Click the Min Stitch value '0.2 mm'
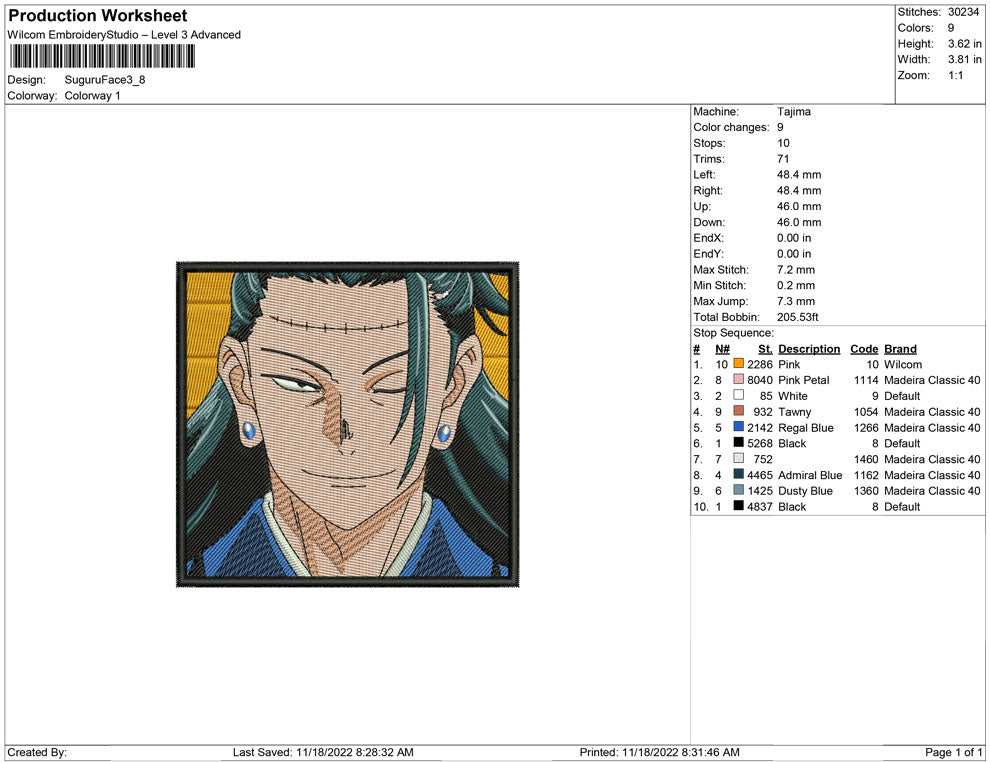Image resolution: width=990 pixels, height=762 pixels. [796, 285]
